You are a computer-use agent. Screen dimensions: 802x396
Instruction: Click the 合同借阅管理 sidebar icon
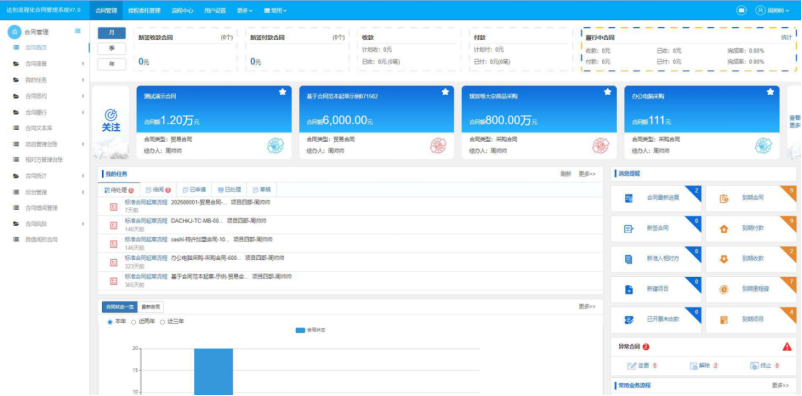point(16,208)
